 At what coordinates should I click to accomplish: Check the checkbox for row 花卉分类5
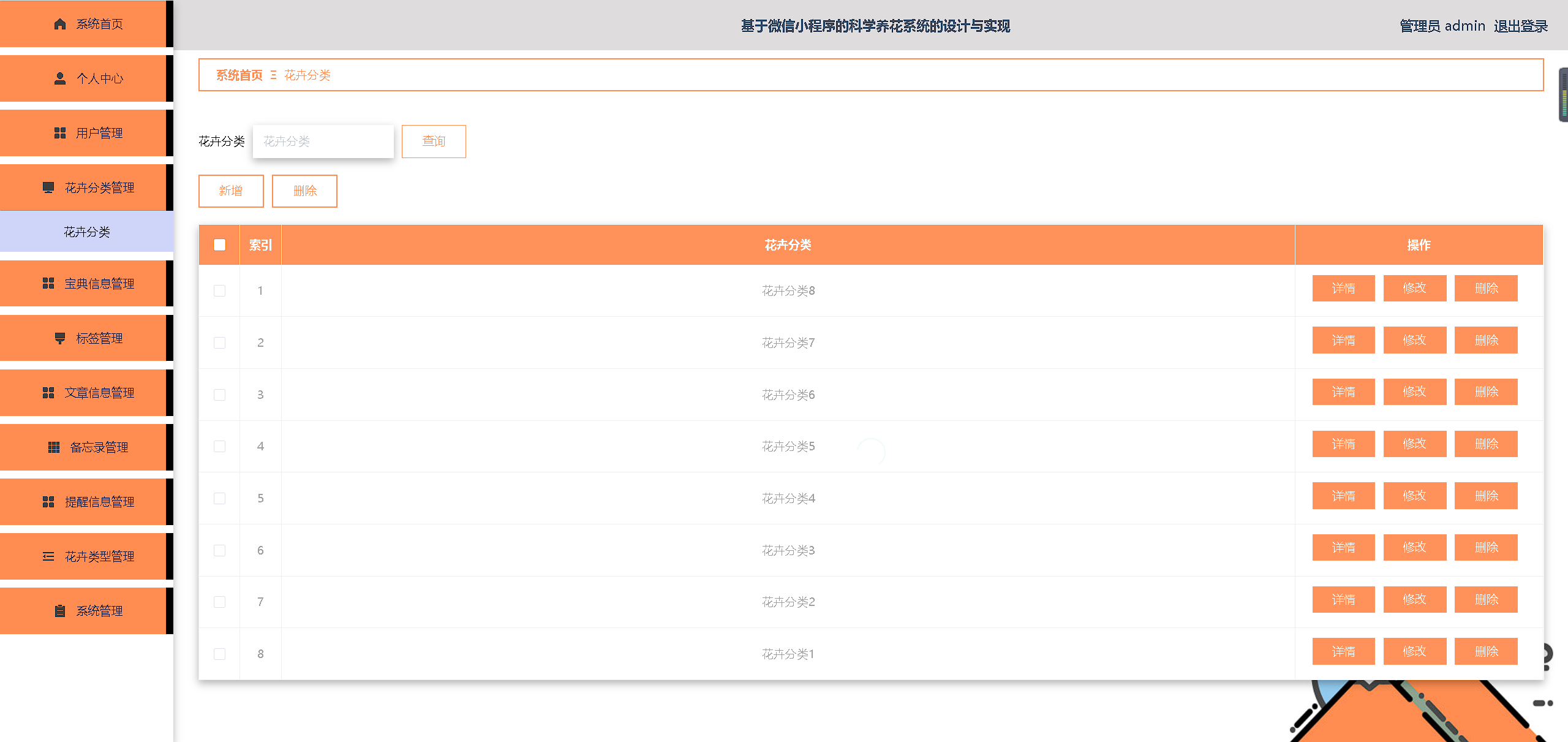[x=219, y=446]
